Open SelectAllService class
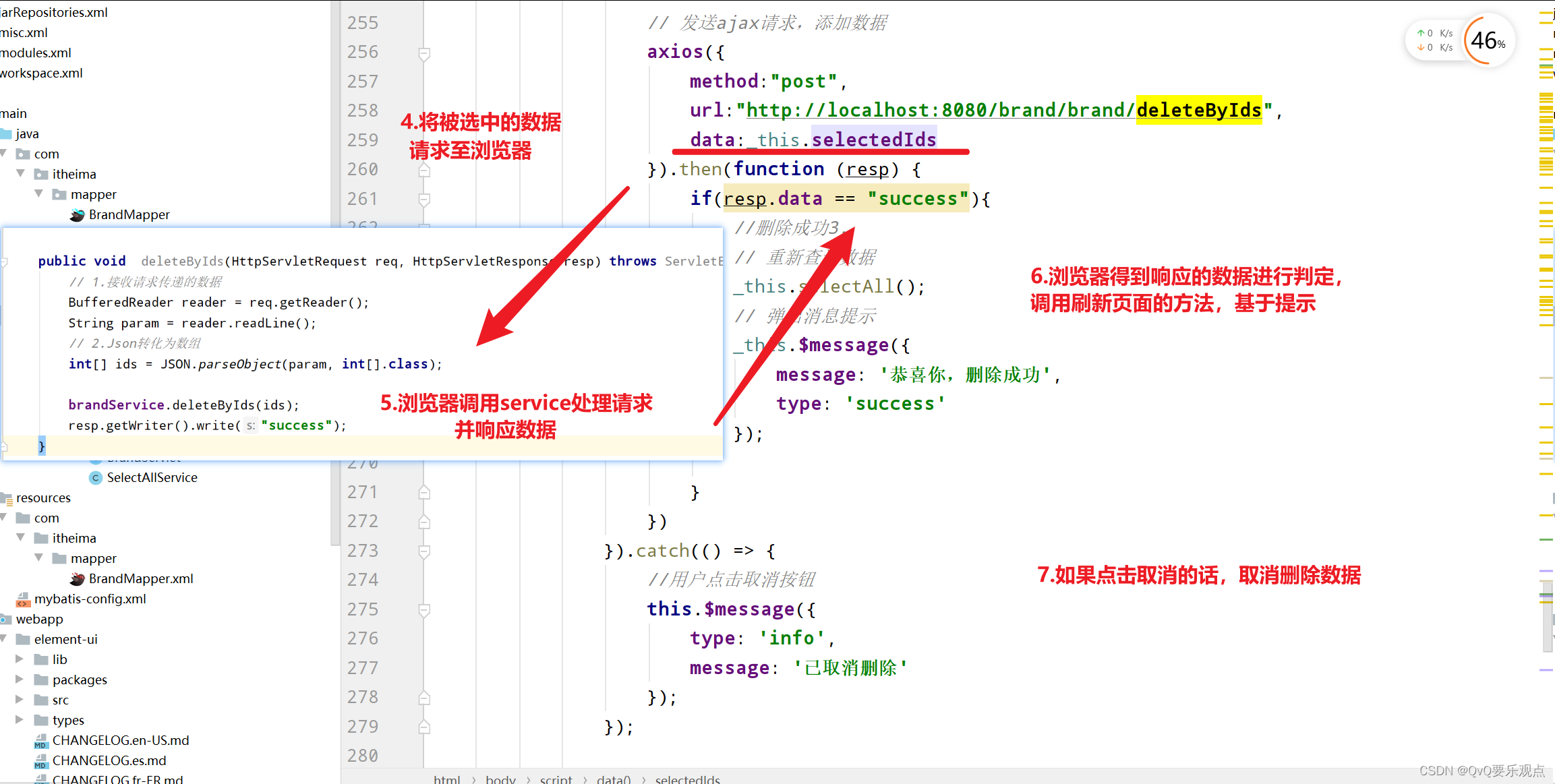 coord(152,477)
